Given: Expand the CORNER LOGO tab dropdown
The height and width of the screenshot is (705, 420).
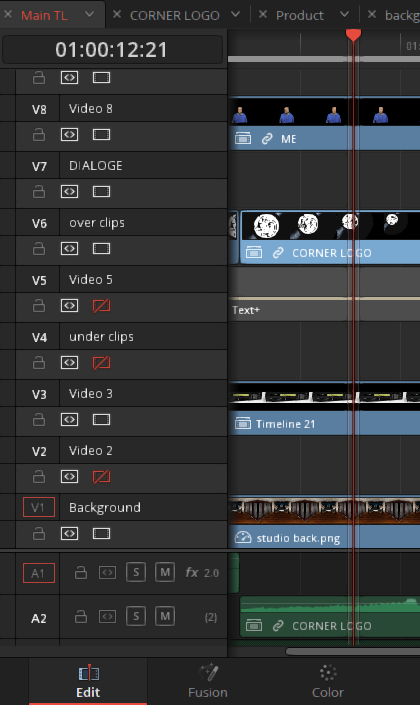Looking at the screenshot, I should click(235, 14).
